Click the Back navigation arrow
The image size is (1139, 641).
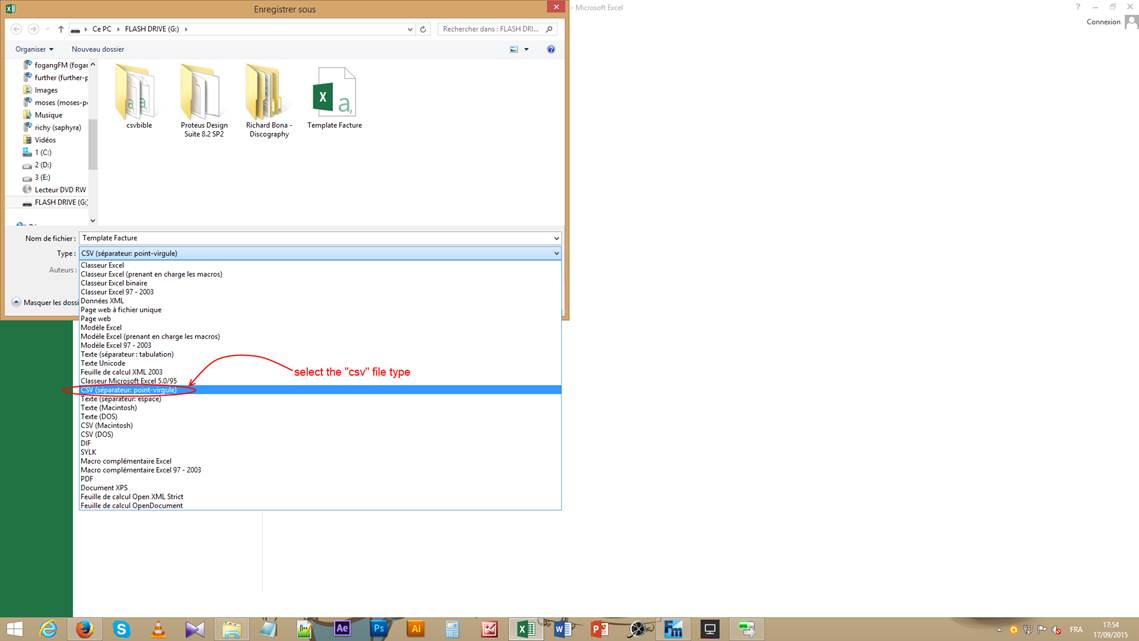pyautogui.click(x=16, y=29)
